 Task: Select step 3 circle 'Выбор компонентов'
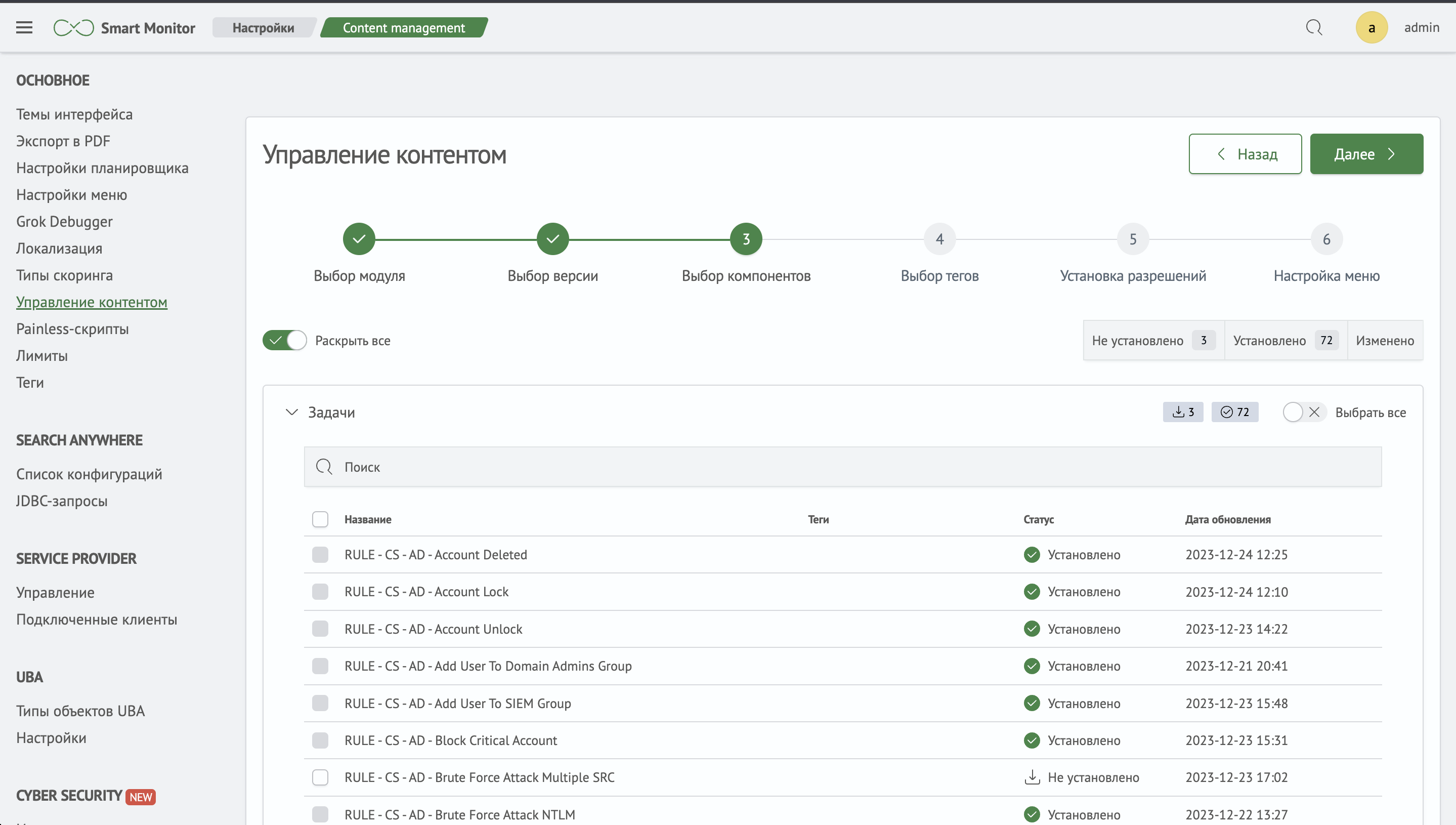[x=746, y=239]
